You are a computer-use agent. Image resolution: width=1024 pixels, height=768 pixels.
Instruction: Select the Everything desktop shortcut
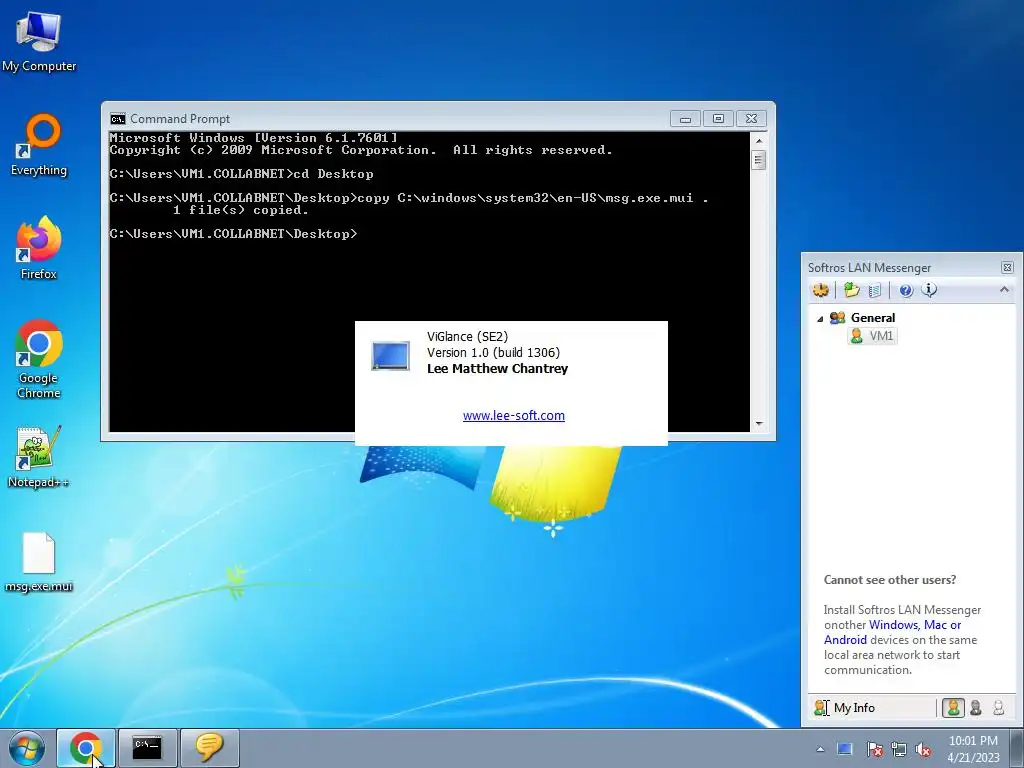[x=39, y=145]
